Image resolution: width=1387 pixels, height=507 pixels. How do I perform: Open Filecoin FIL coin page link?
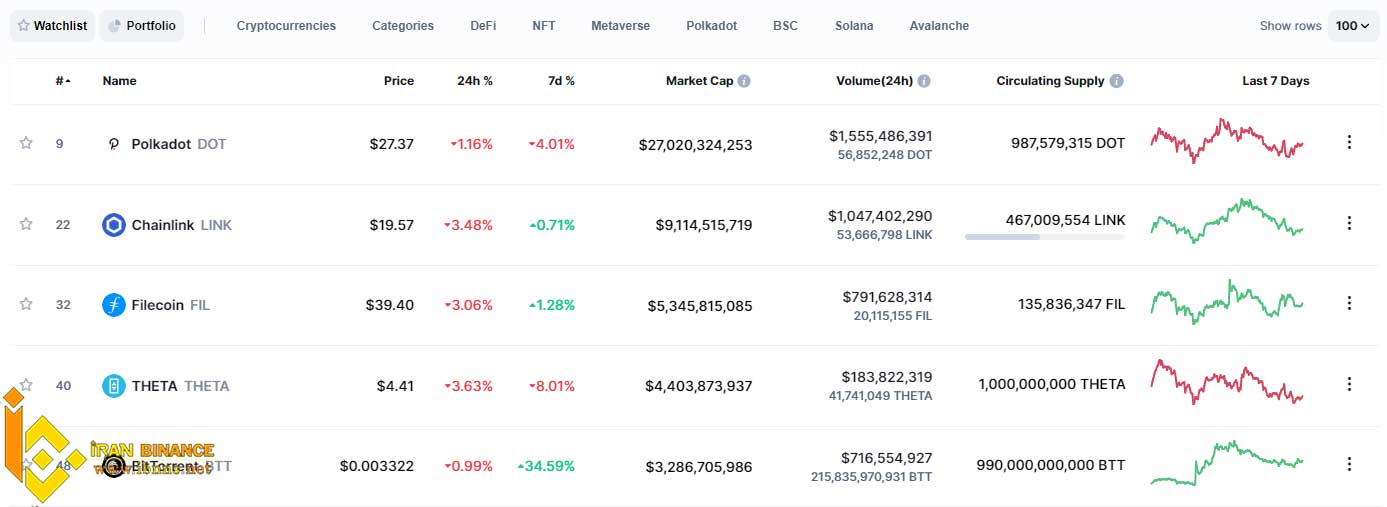tap(171, 305)
